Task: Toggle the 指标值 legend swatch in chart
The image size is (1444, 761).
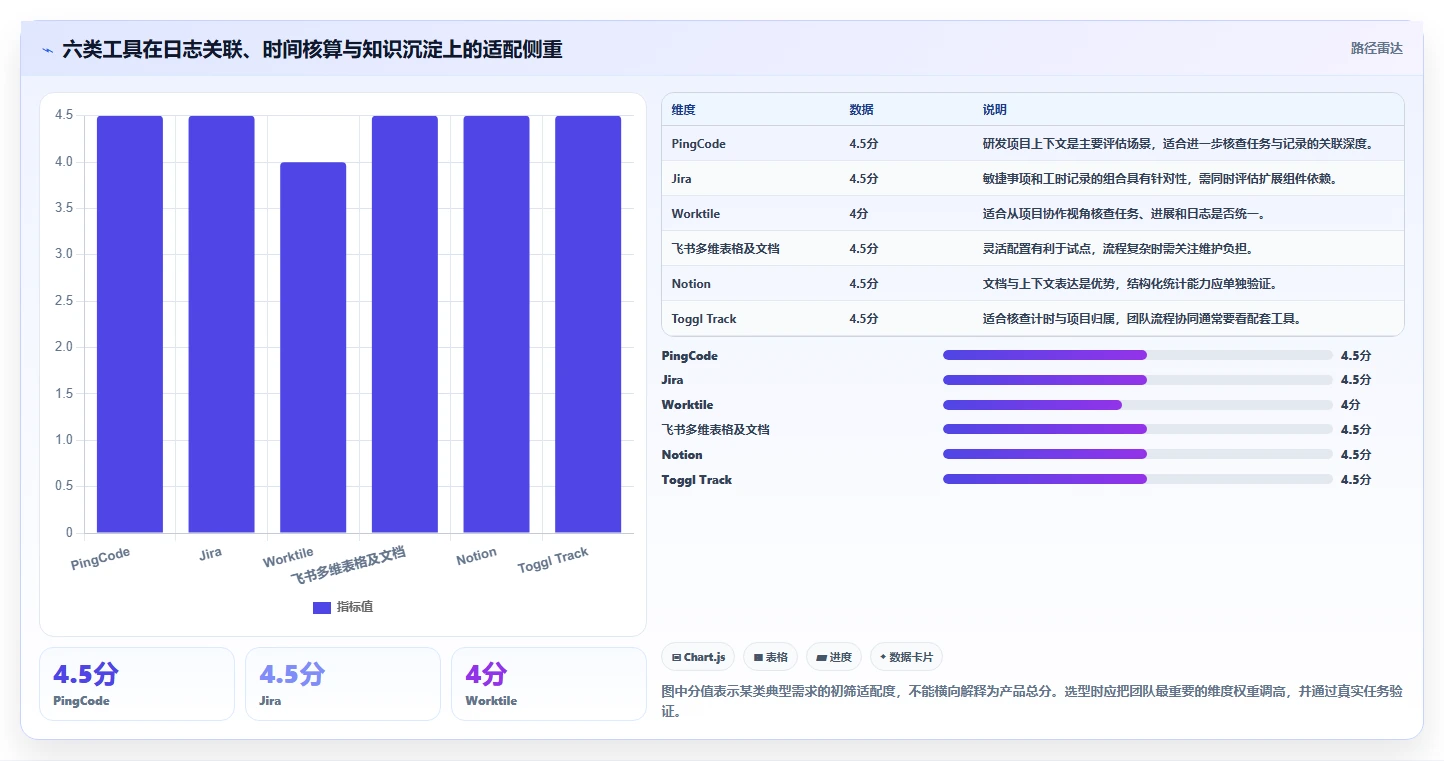Action: (x=322, y=607)
